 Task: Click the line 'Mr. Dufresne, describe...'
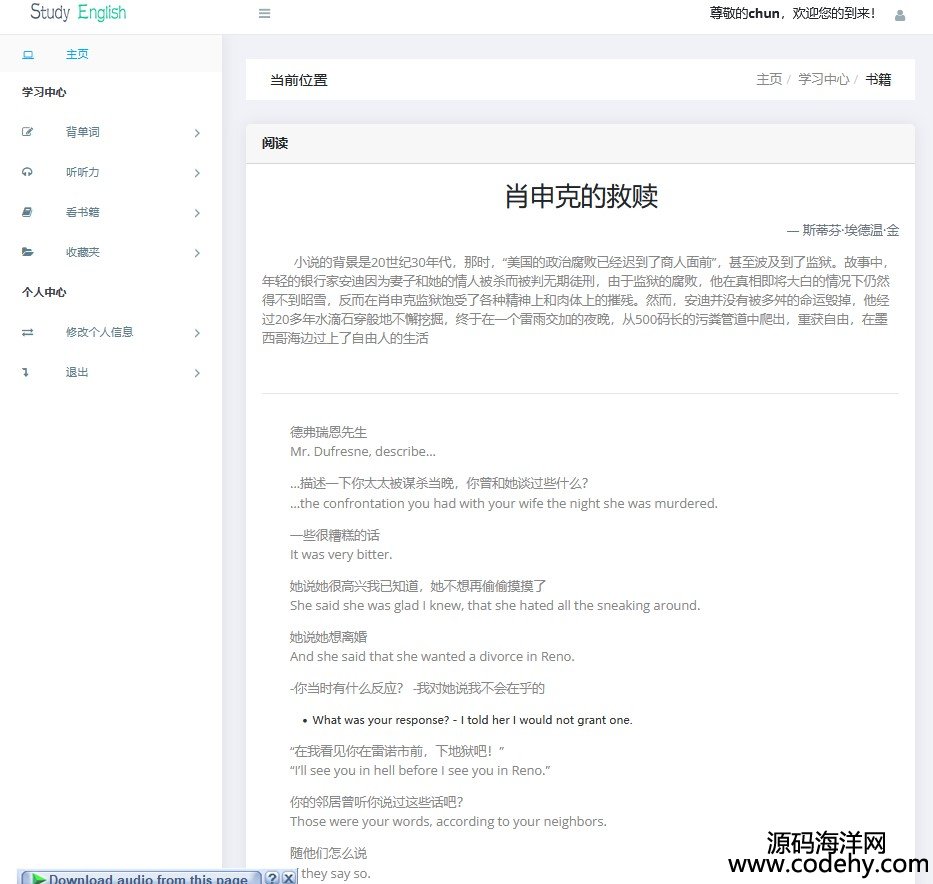point(363,452)
